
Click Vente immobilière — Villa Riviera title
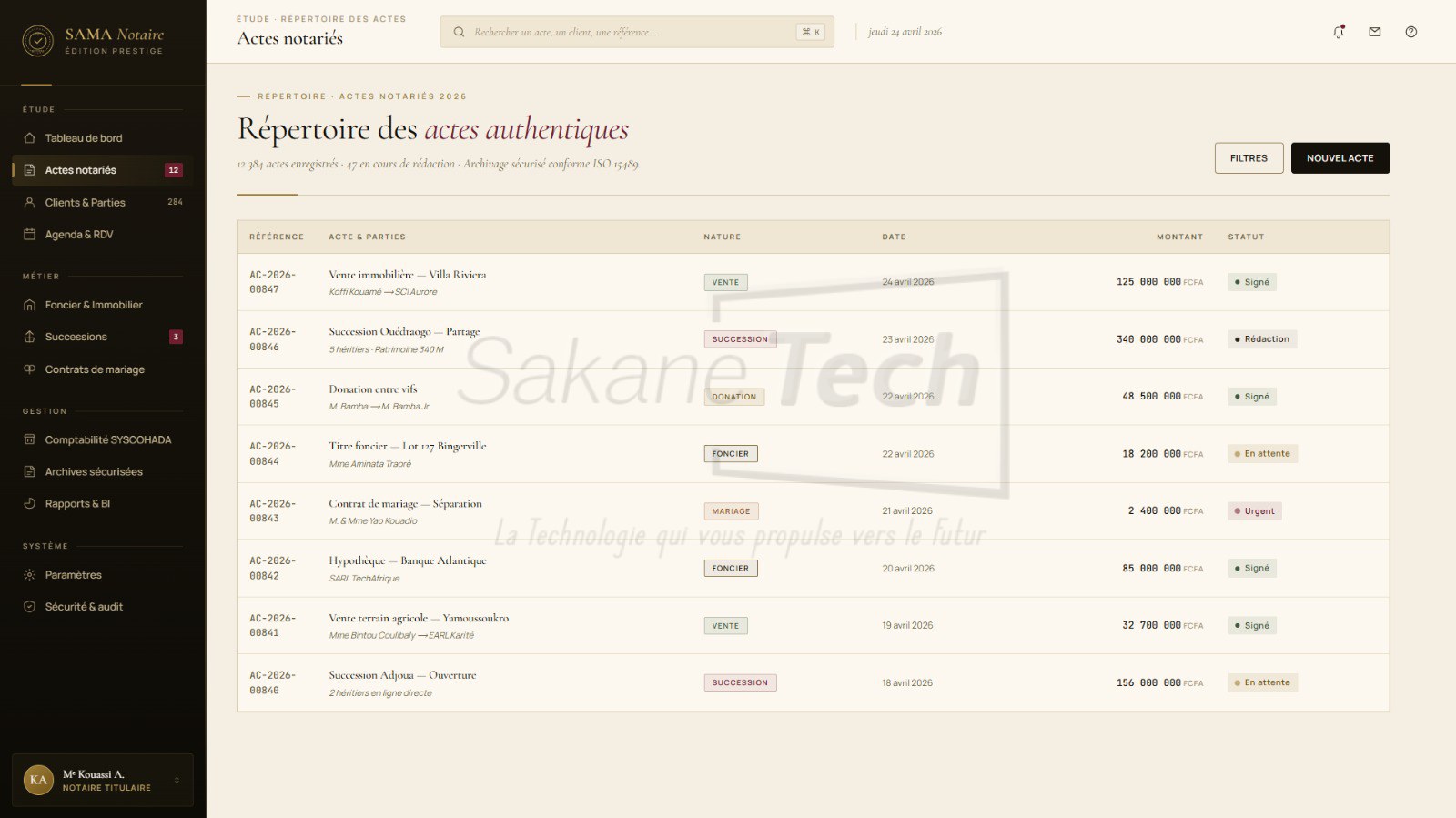408,275
